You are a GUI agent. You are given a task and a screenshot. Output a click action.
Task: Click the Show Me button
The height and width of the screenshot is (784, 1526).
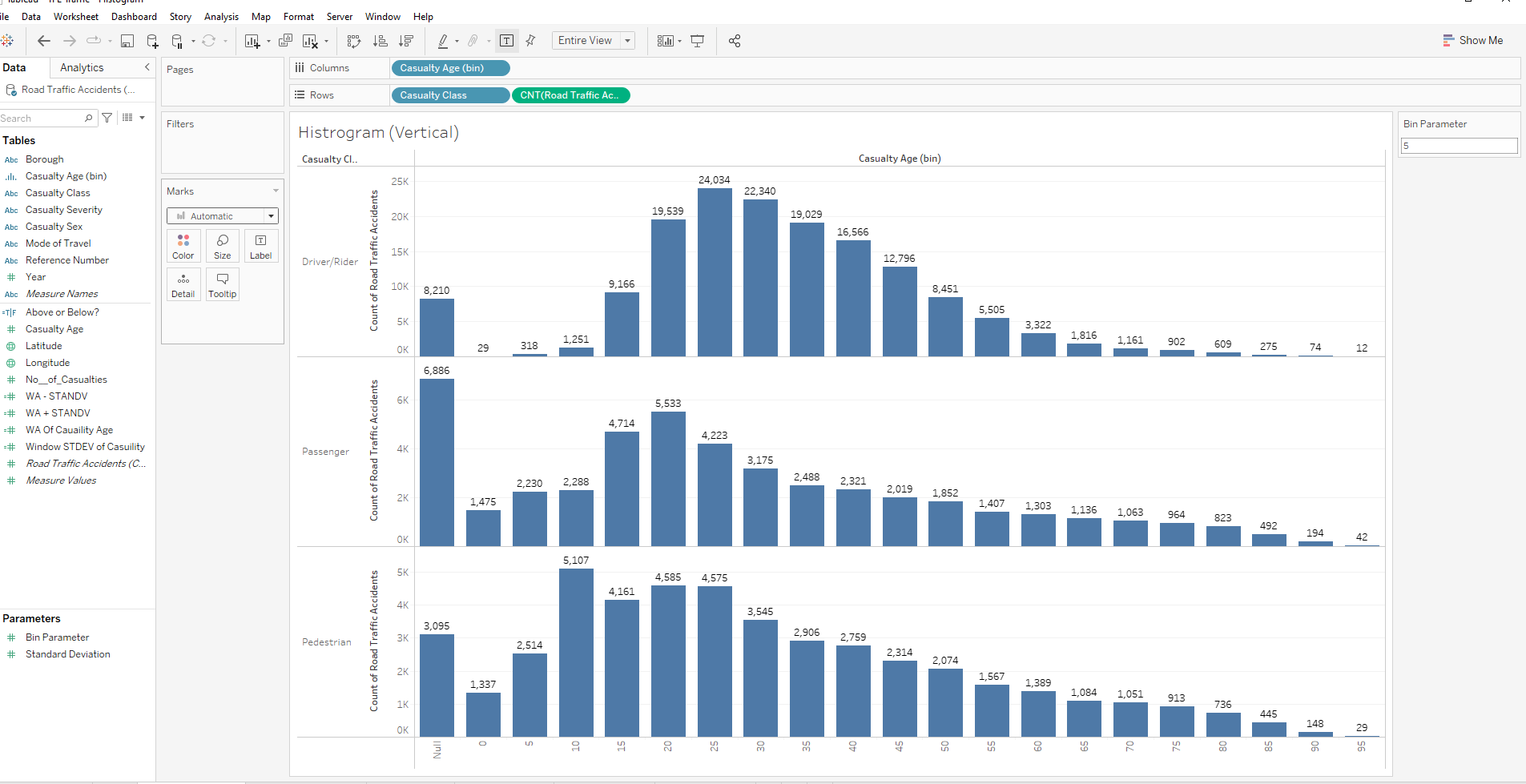(x=1472, y=40)
